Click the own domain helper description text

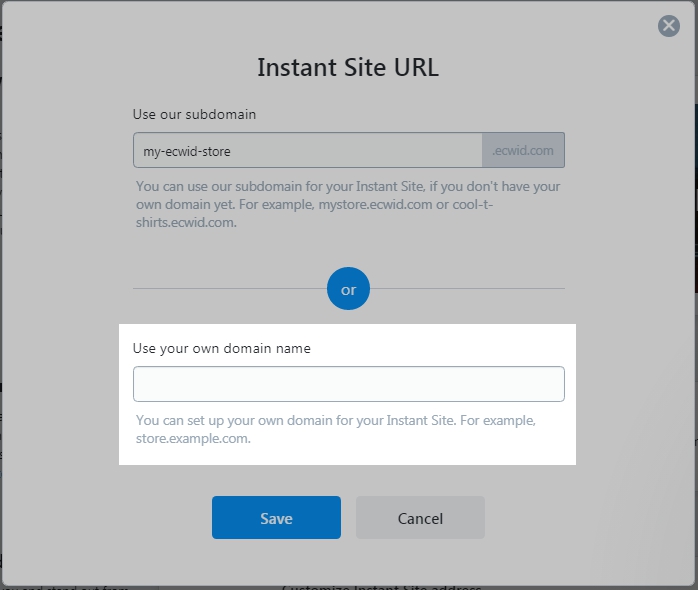click(336, 429)
